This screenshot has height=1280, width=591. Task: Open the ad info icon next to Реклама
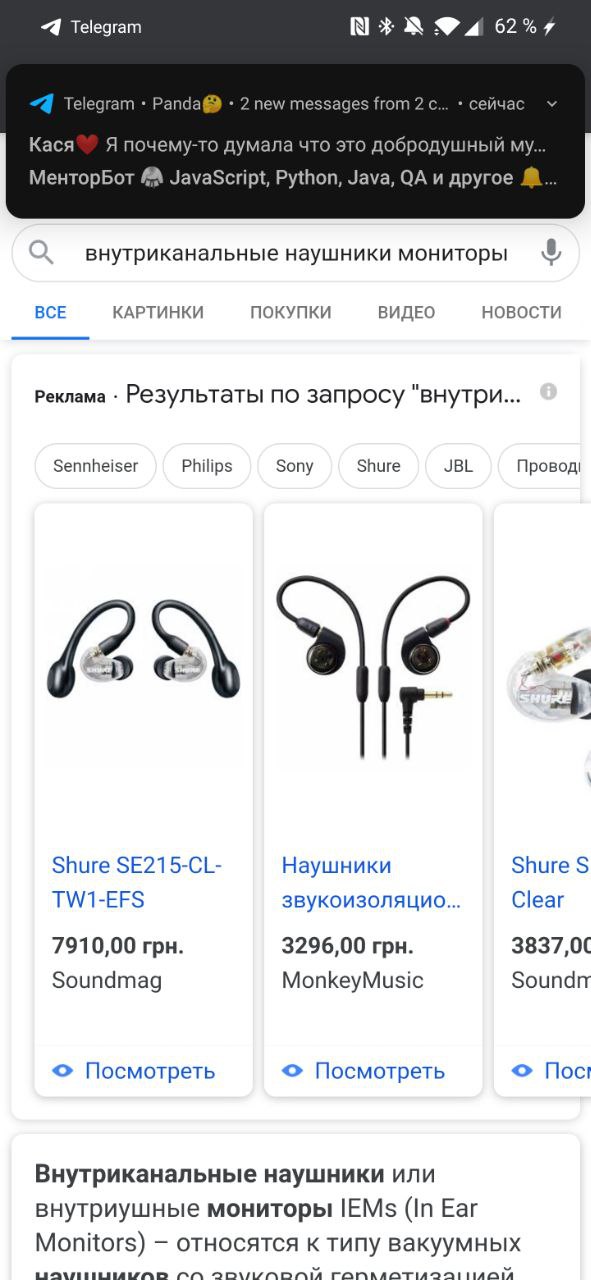pos(548,392)
